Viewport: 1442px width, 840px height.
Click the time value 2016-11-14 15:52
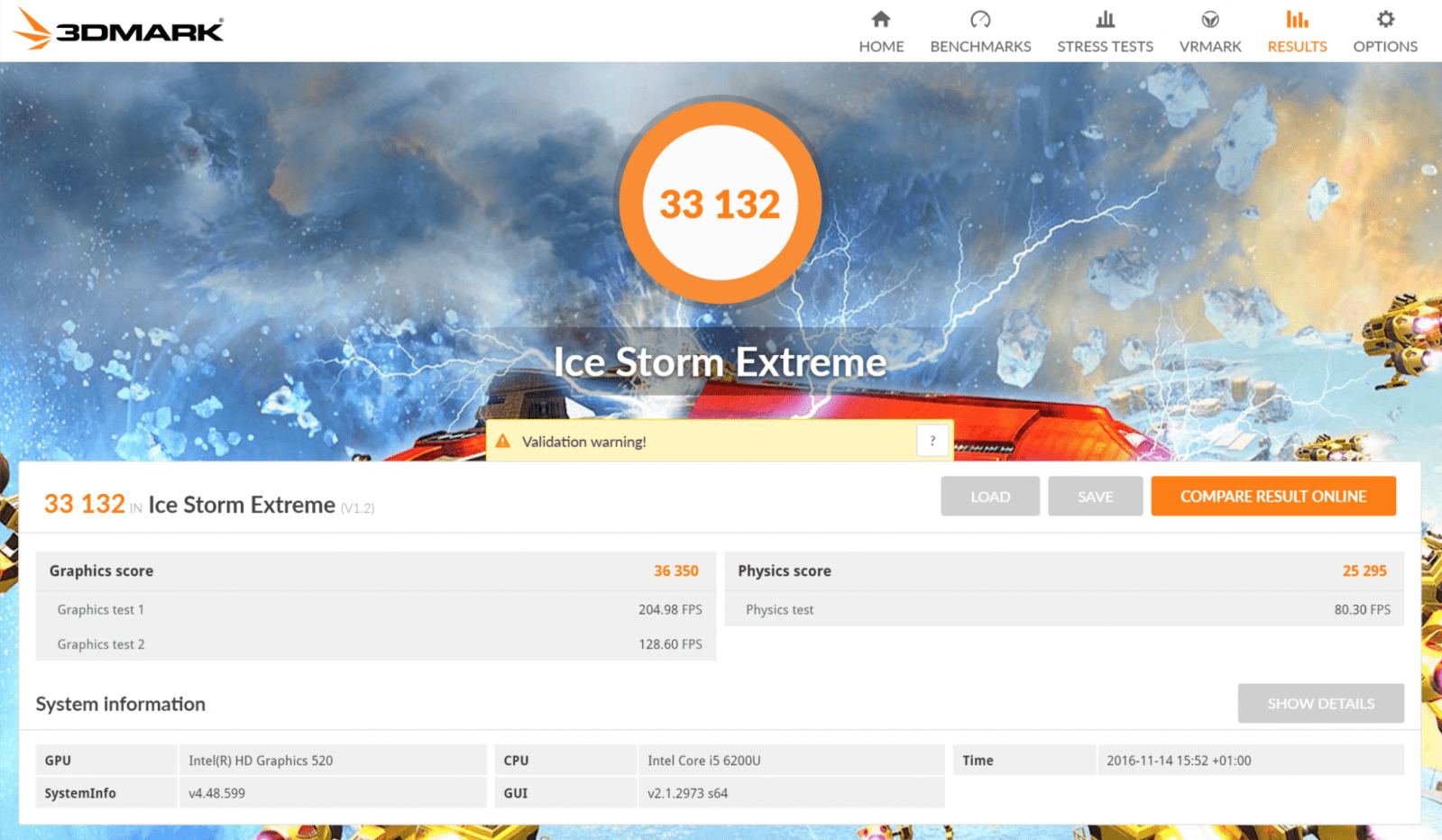coord(1179,761)
